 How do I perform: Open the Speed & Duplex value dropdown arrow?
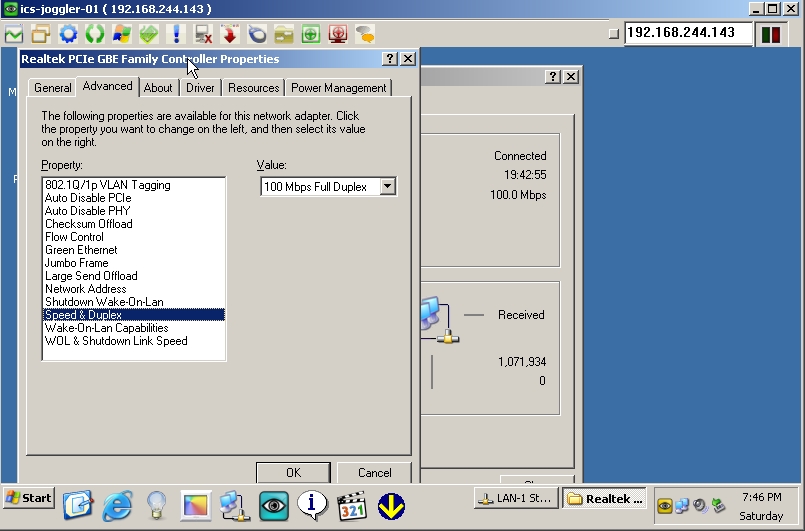pos(388,186)
